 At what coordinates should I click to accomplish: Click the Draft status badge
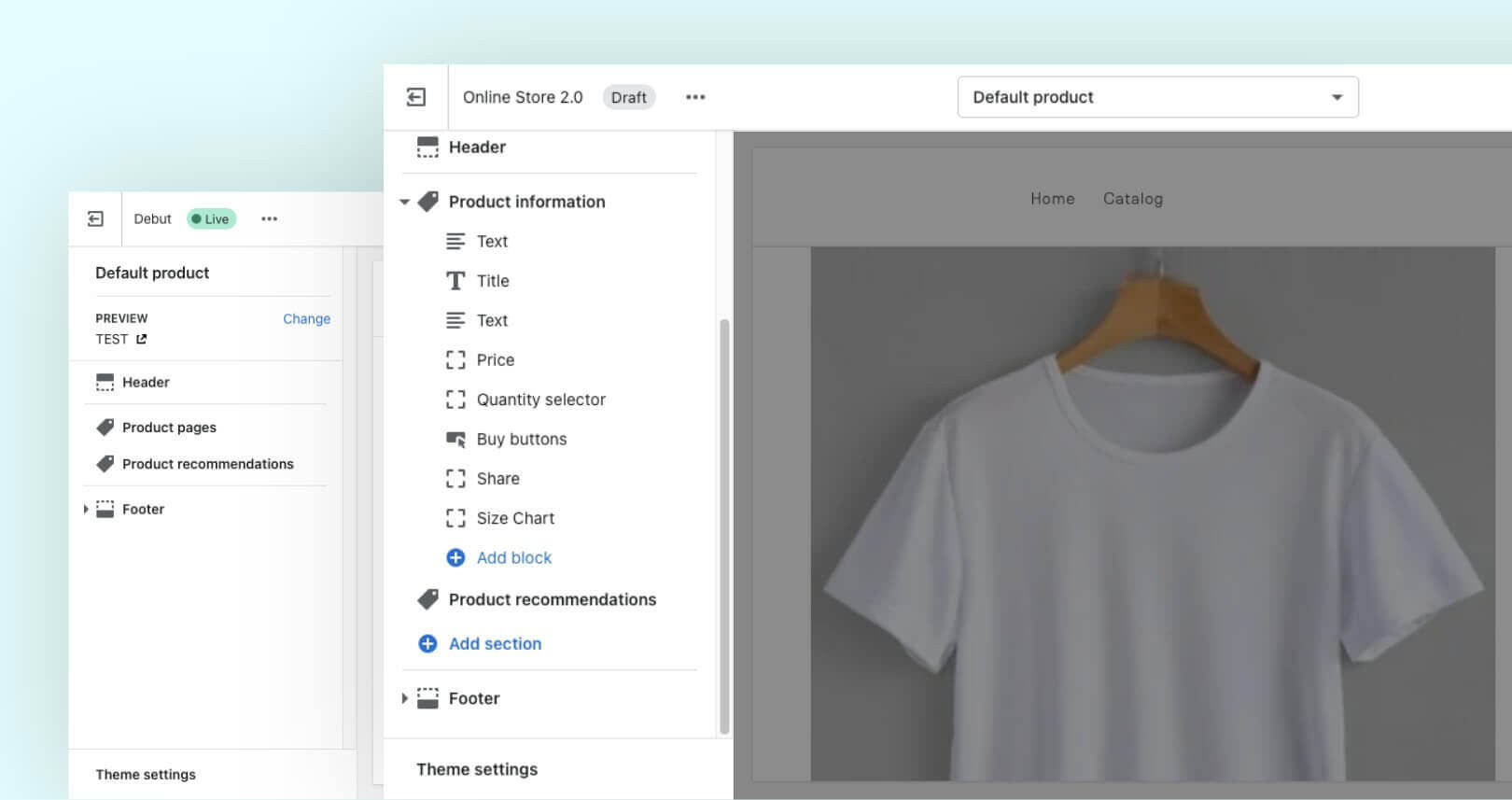point(629,97)
